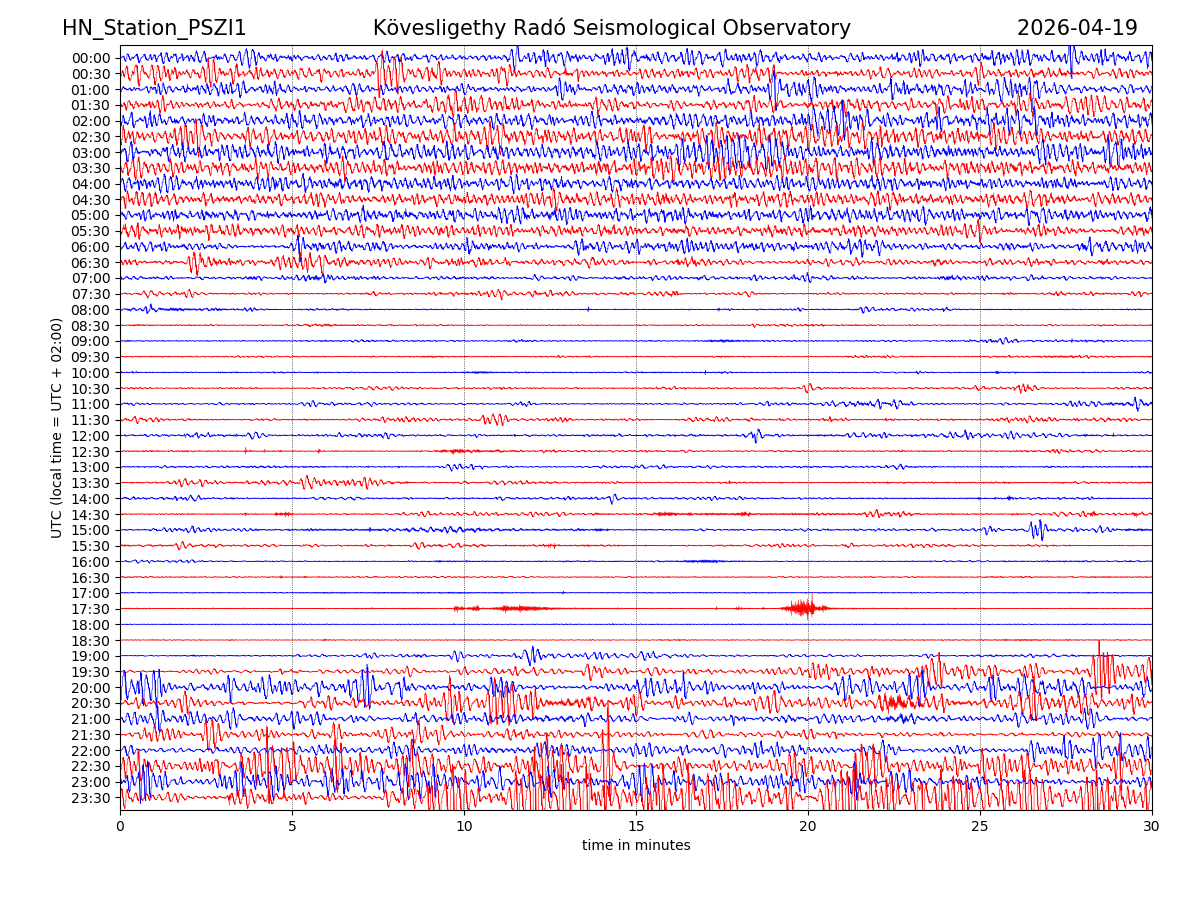Click the x-axis tick label 25
The image size is (1200, 900).
[x=980, y=827]
